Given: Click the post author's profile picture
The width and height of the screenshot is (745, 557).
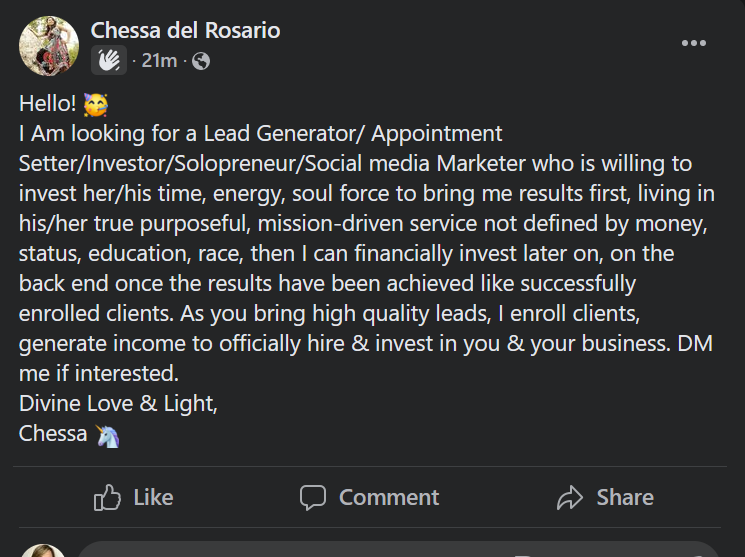Looking at the screenshot, I should pos(49,45).
